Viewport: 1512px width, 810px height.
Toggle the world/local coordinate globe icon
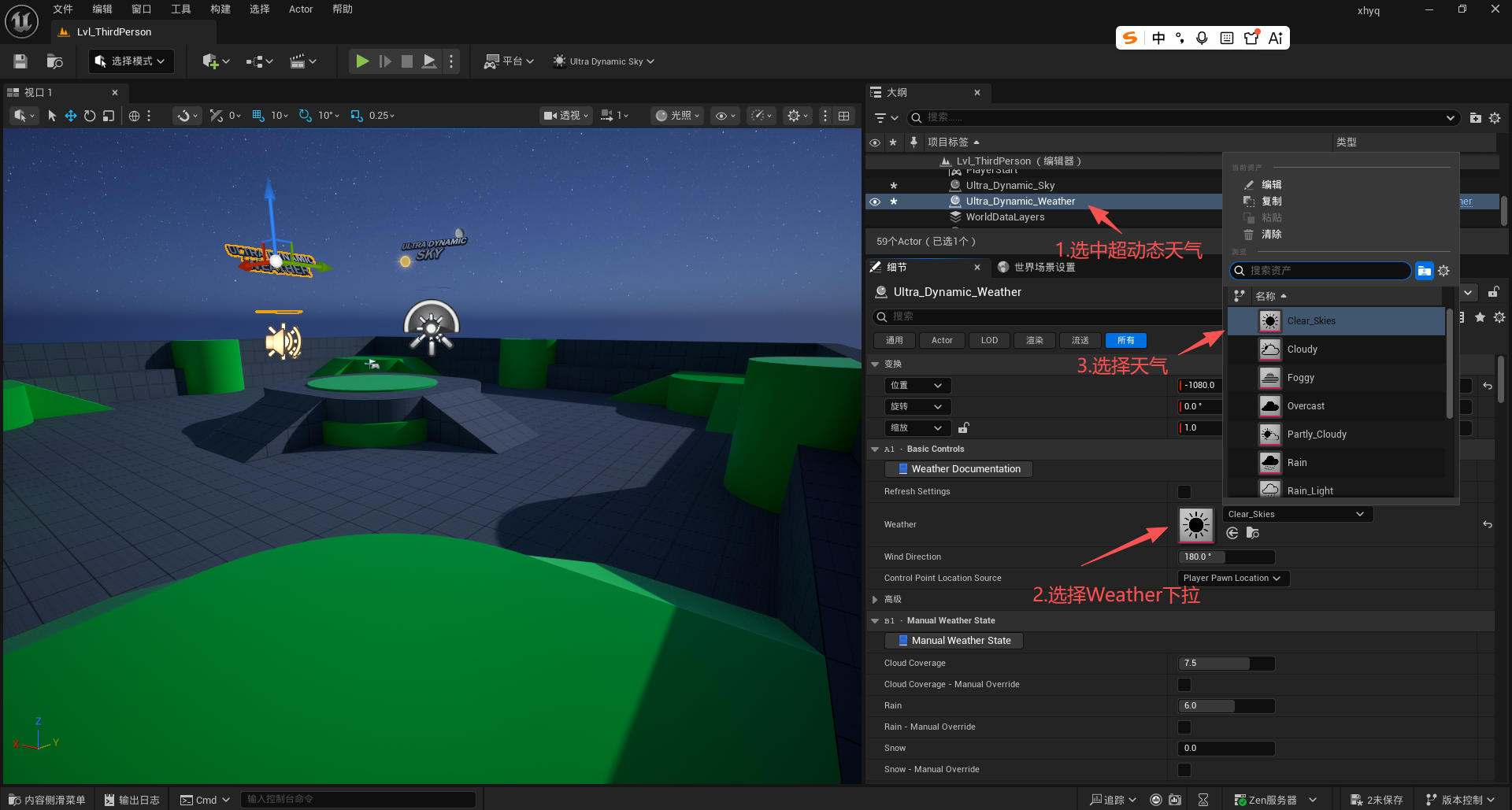click(135, 116)
